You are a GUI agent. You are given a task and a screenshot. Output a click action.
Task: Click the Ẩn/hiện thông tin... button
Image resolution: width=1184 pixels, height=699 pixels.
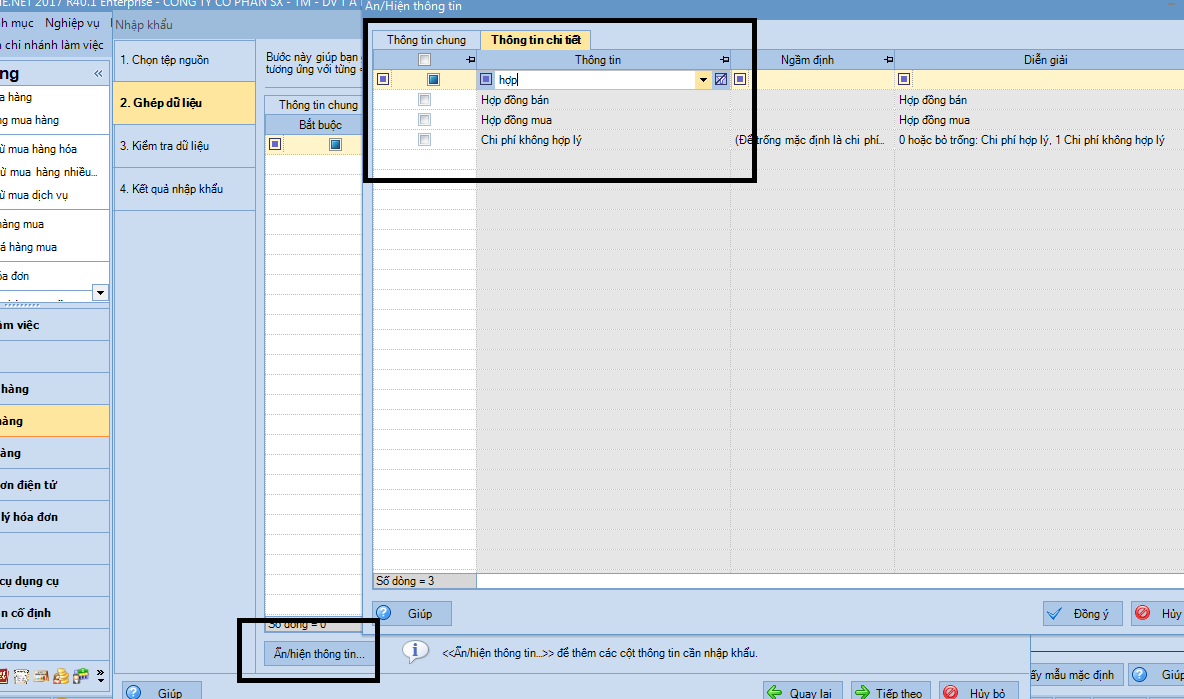click(319, 654)
